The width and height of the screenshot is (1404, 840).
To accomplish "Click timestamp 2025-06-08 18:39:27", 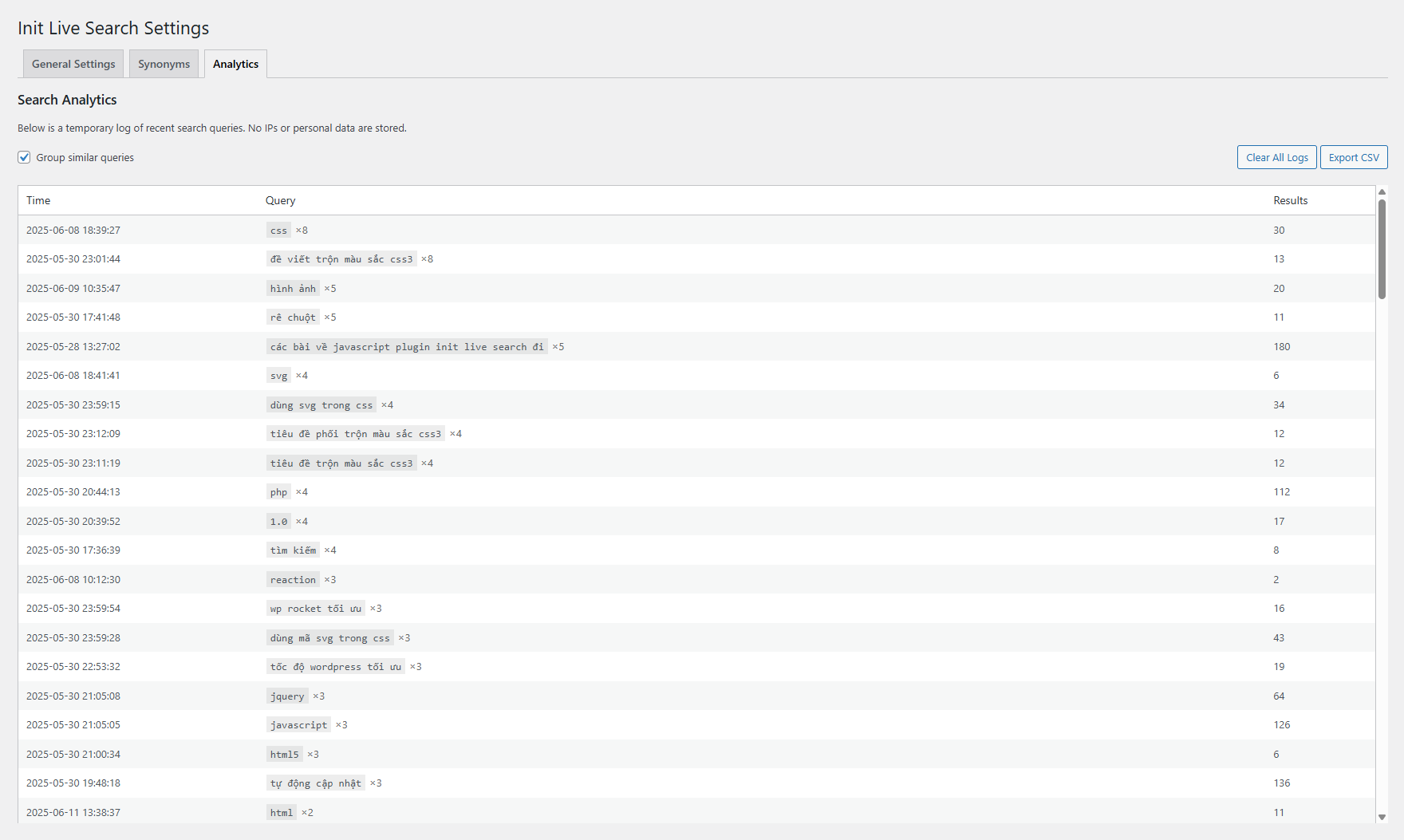I will (73, 231).
